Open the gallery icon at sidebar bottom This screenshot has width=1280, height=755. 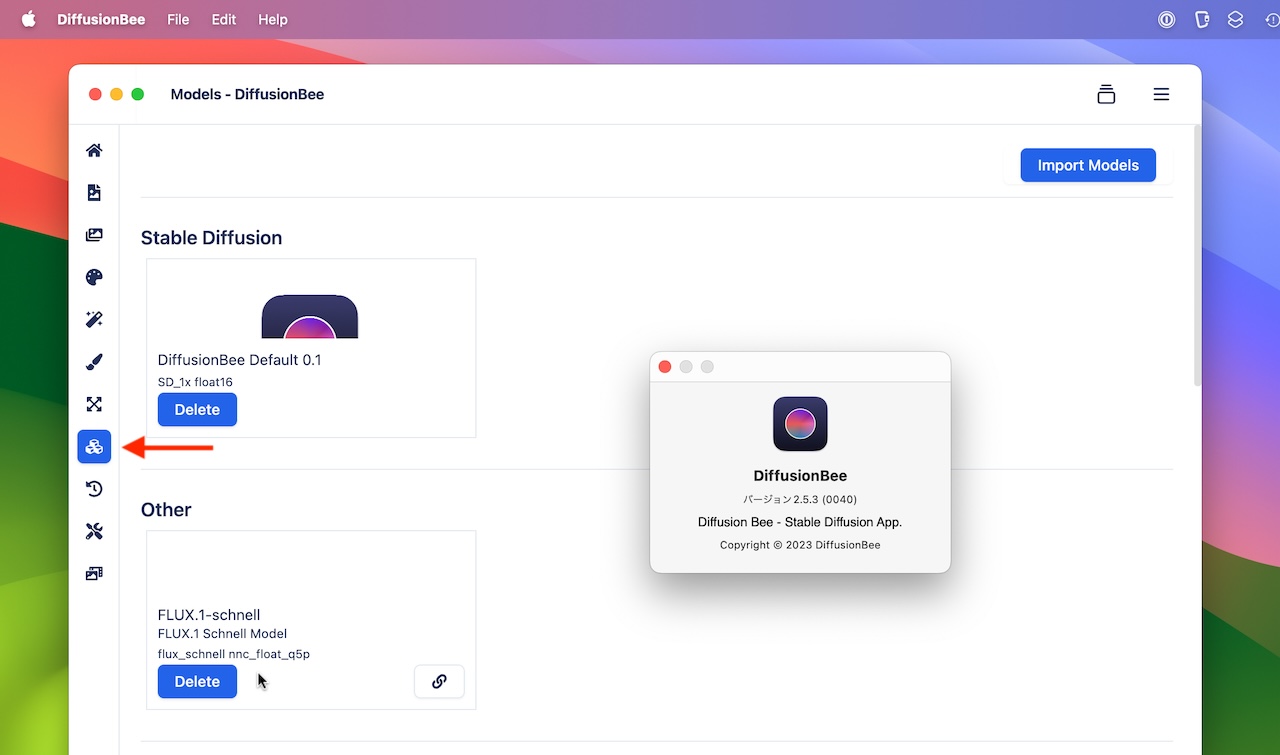tap(94, 574)
